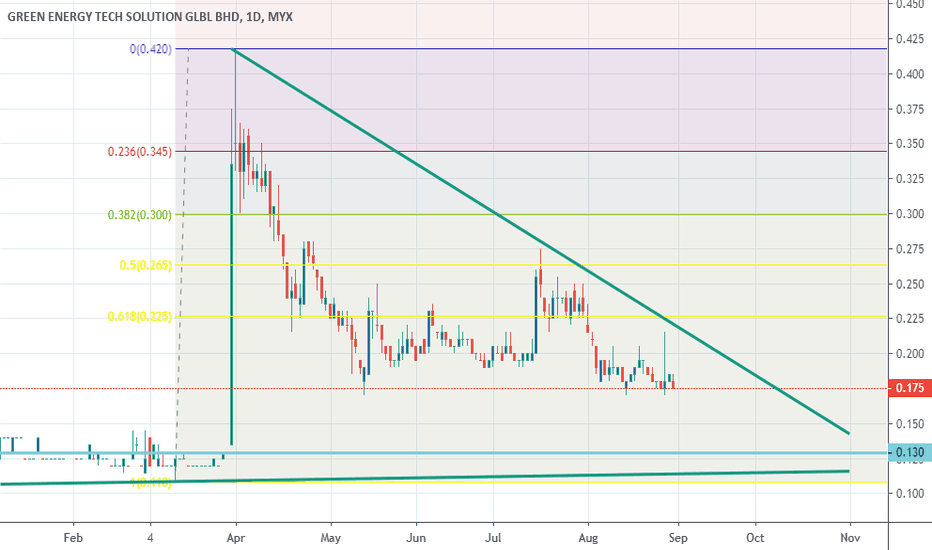Click the 0.150 price scale value
Image resolution: width=932 pixels, height=550 pixels.
(910, 424)
